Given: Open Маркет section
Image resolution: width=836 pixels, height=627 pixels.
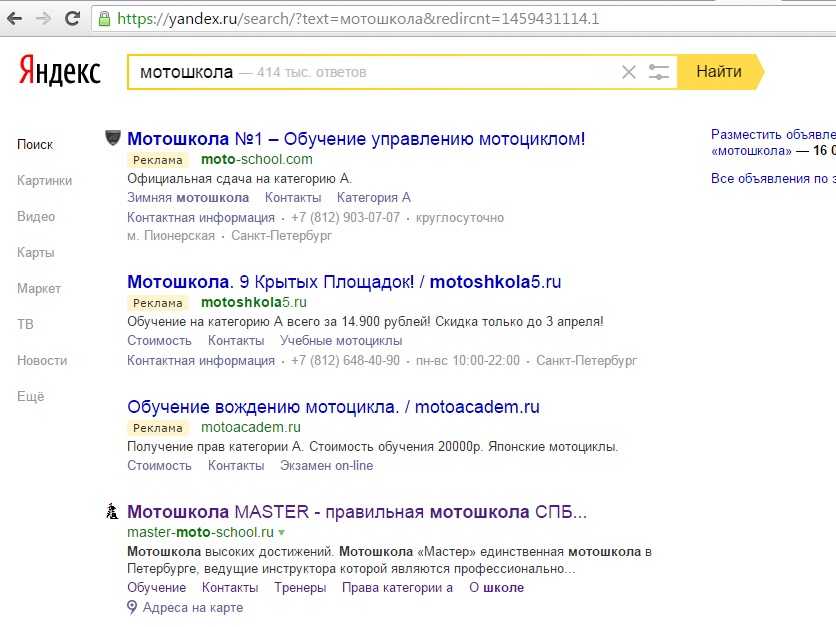Looking at the screenshot, I should (39, 288).
